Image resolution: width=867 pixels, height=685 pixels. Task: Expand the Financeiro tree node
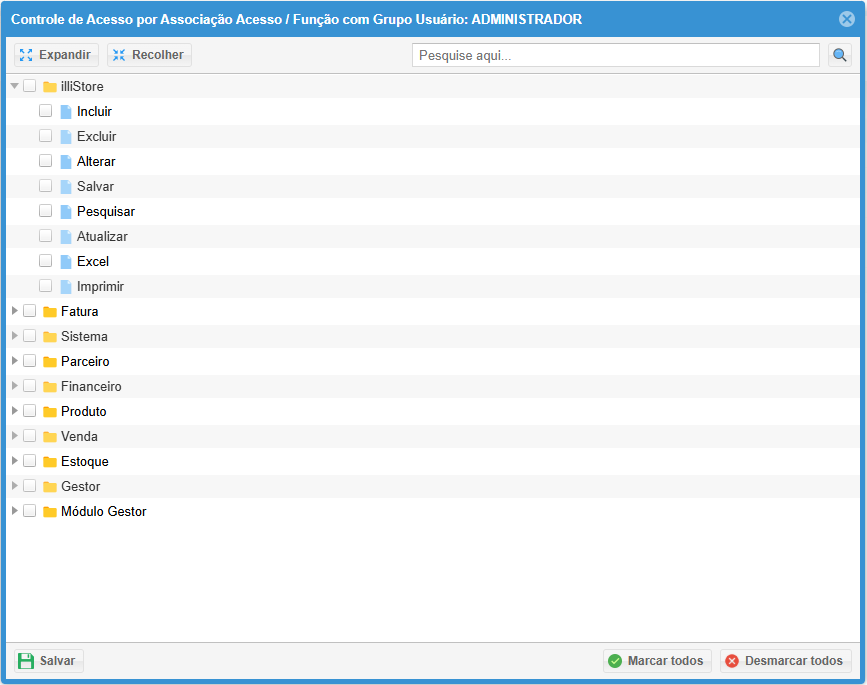15,386
